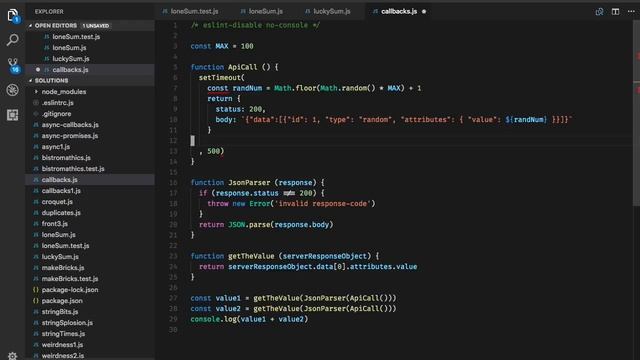Open makeBricks.js in the file tree

click(x=63, y=268)
